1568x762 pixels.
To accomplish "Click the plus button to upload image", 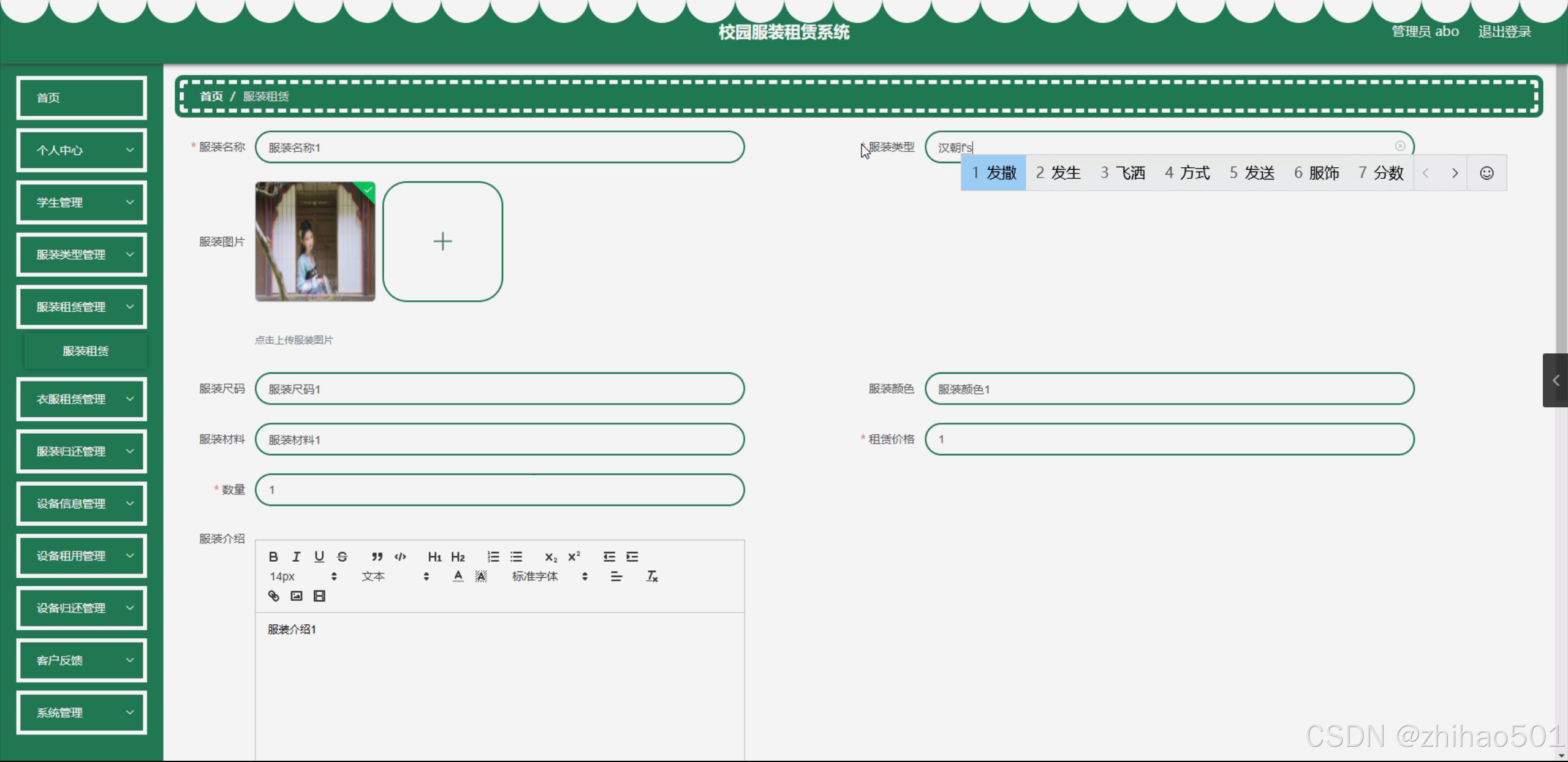I will point(442,241).
